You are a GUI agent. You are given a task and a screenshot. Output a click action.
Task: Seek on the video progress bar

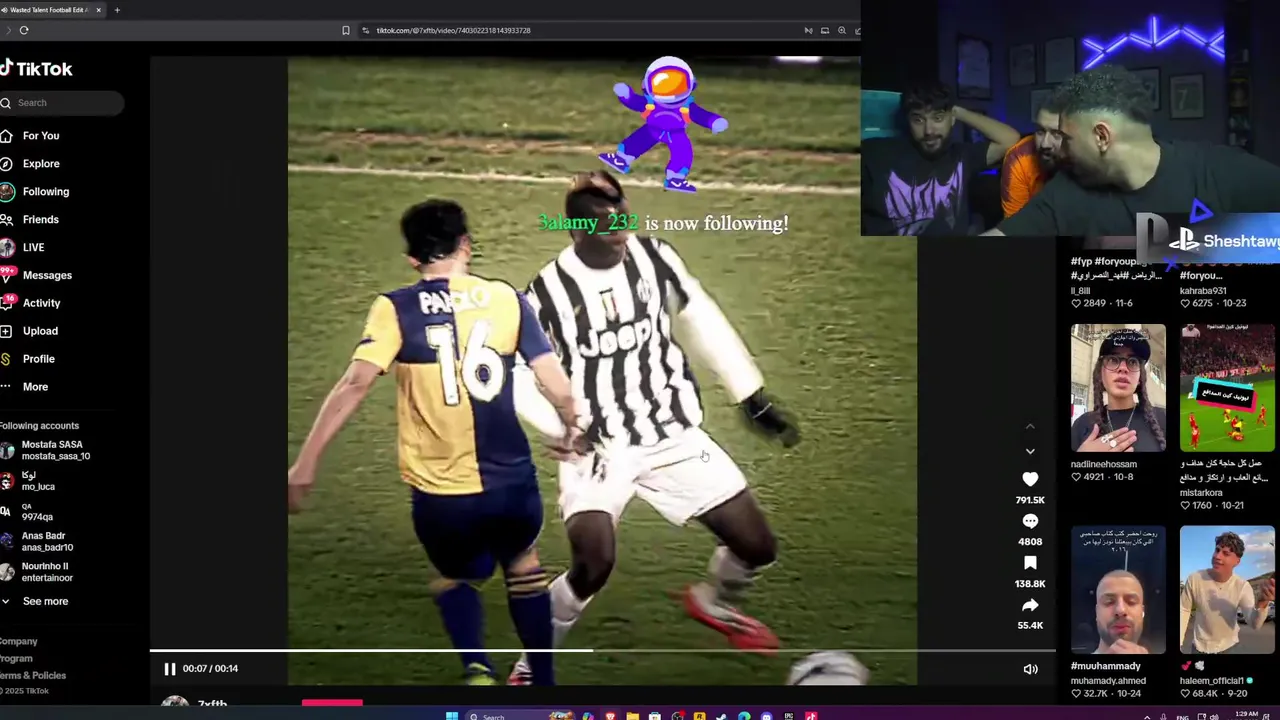(x=602, y=651)
